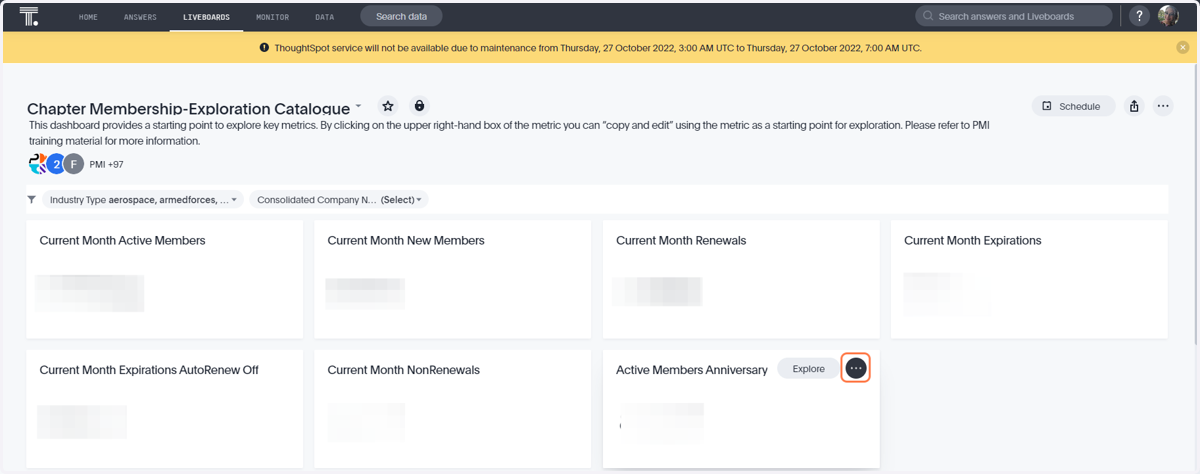This screenshot has height=474, width=1200.
Task: Click Current Month Expirations AutoRenew Off title
Action: pos(149,370)
